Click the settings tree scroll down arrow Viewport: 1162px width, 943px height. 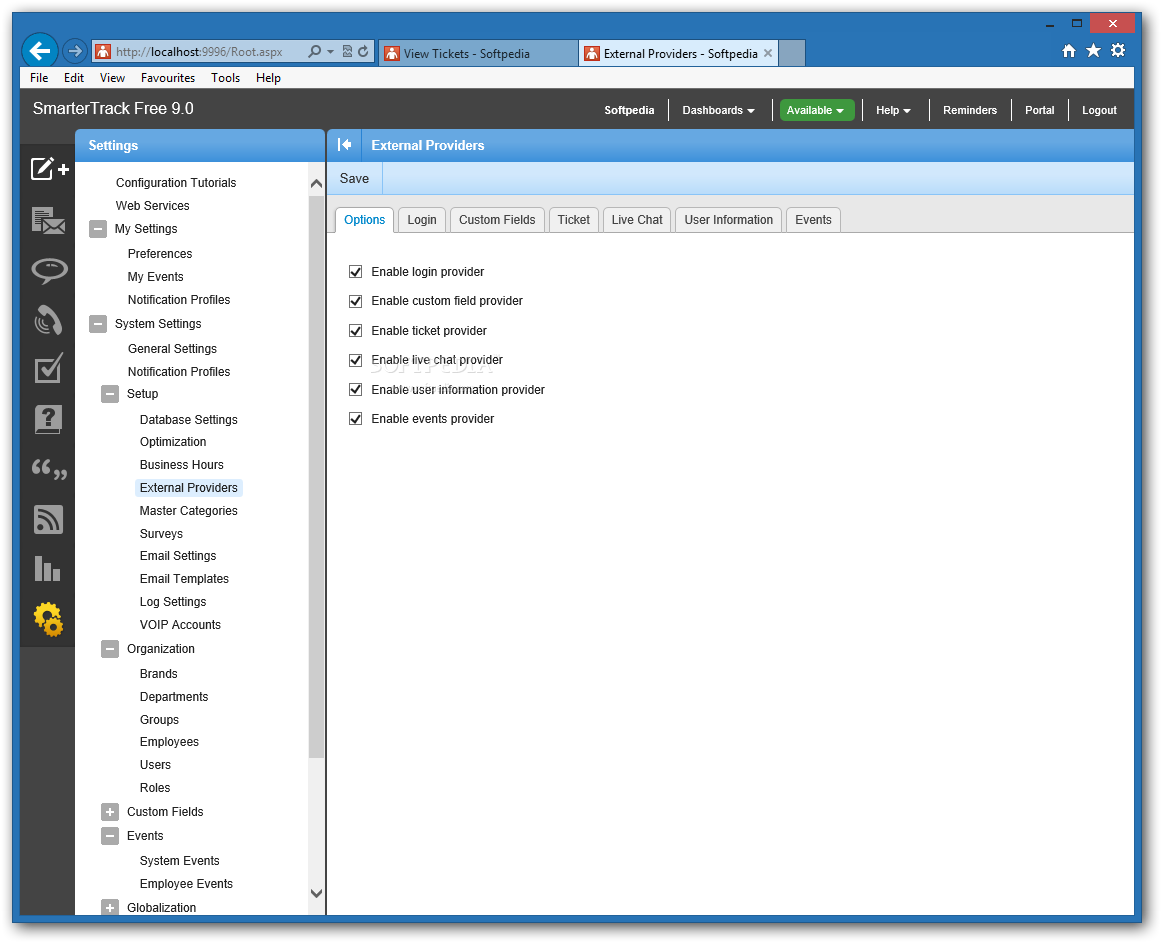pyautogui.click(x=316, y=893)
